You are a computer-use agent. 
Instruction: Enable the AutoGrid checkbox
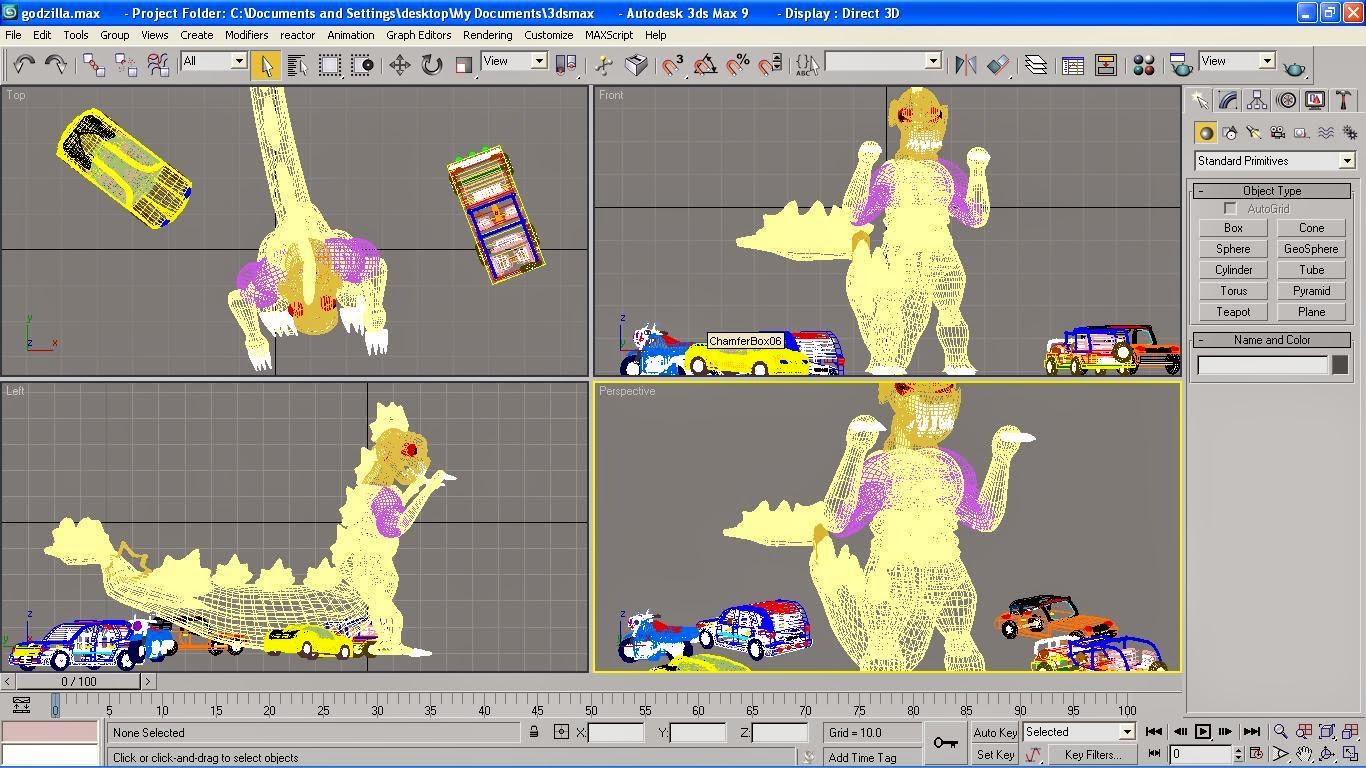click(1231, 209)
